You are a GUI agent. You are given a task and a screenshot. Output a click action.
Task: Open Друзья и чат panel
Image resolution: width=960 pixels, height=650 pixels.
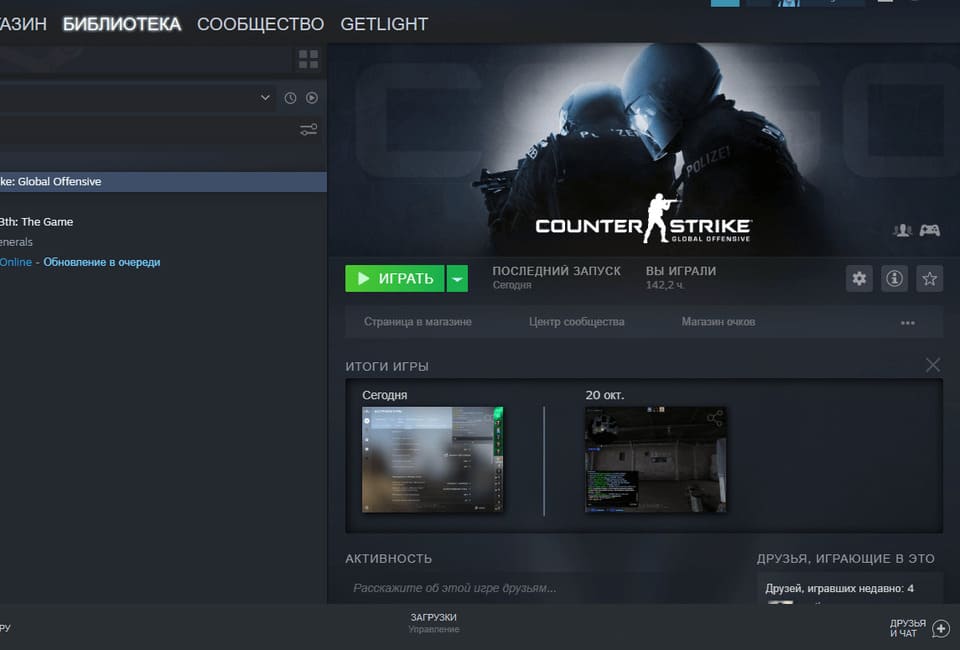[908, 628]
